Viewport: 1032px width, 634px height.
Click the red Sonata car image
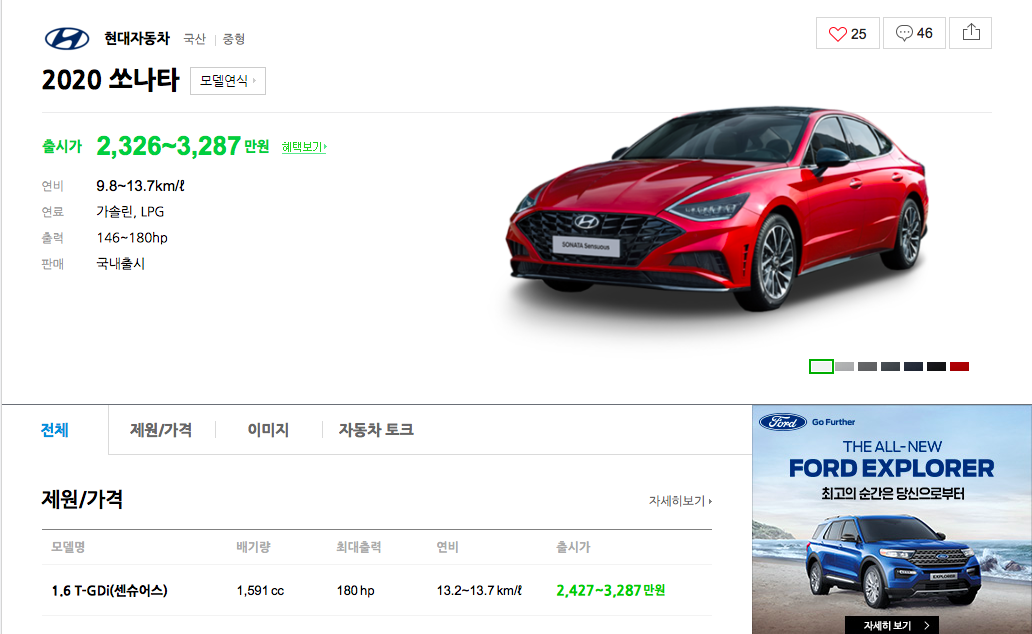coord(717,211)
